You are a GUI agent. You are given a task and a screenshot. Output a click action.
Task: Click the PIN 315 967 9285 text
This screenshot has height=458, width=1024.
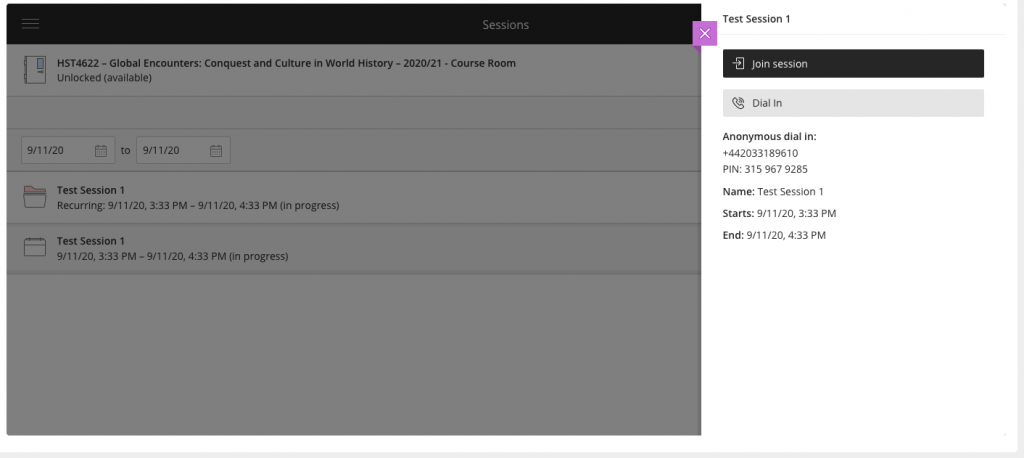click(x=765, y=169)
